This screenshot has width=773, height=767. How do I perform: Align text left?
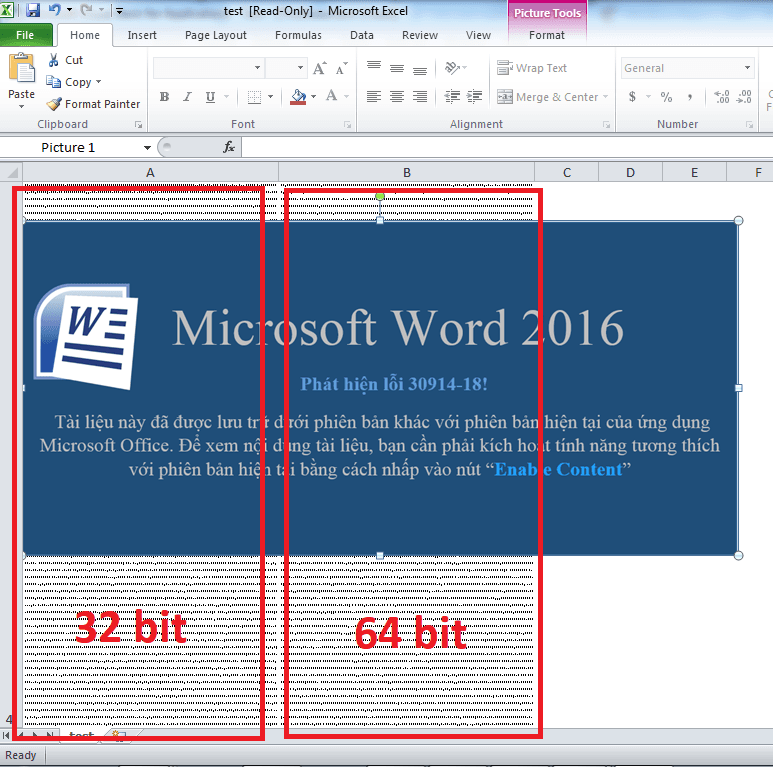[374, 97]
